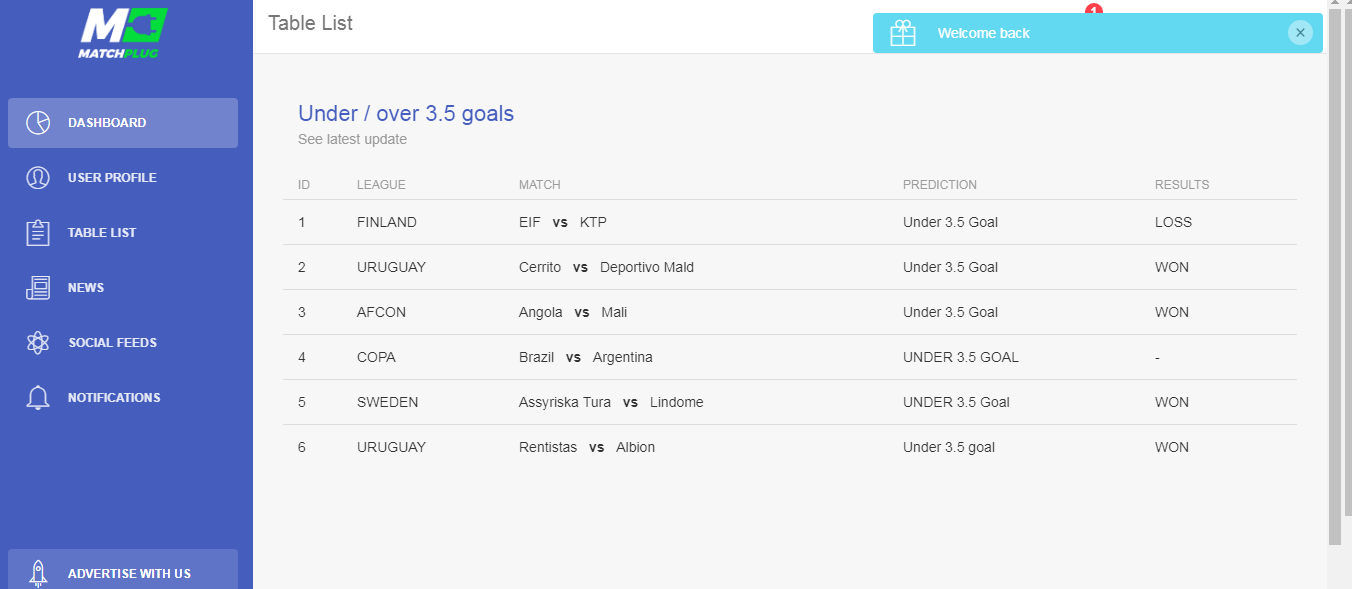Dismiss the Welcome back notification
The height and width of the screenshot is (589, 1352).
tap(1300, 33)
